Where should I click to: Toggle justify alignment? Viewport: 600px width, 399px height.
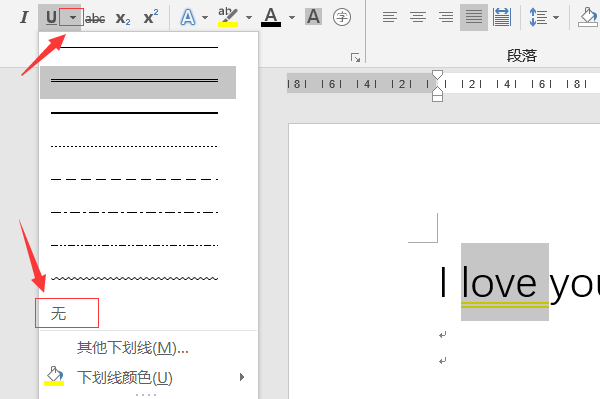(x=474, y=17)
